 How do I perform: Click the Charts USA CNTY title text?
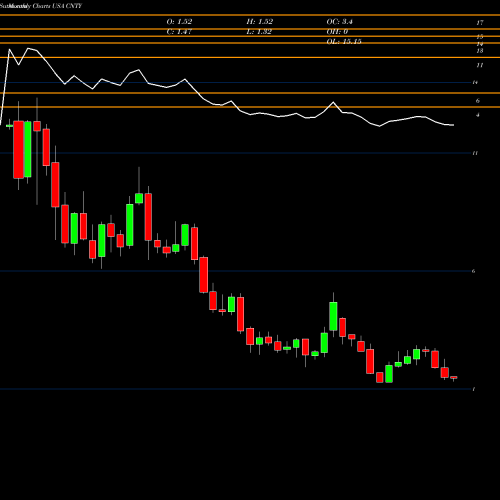coord(57,6)
